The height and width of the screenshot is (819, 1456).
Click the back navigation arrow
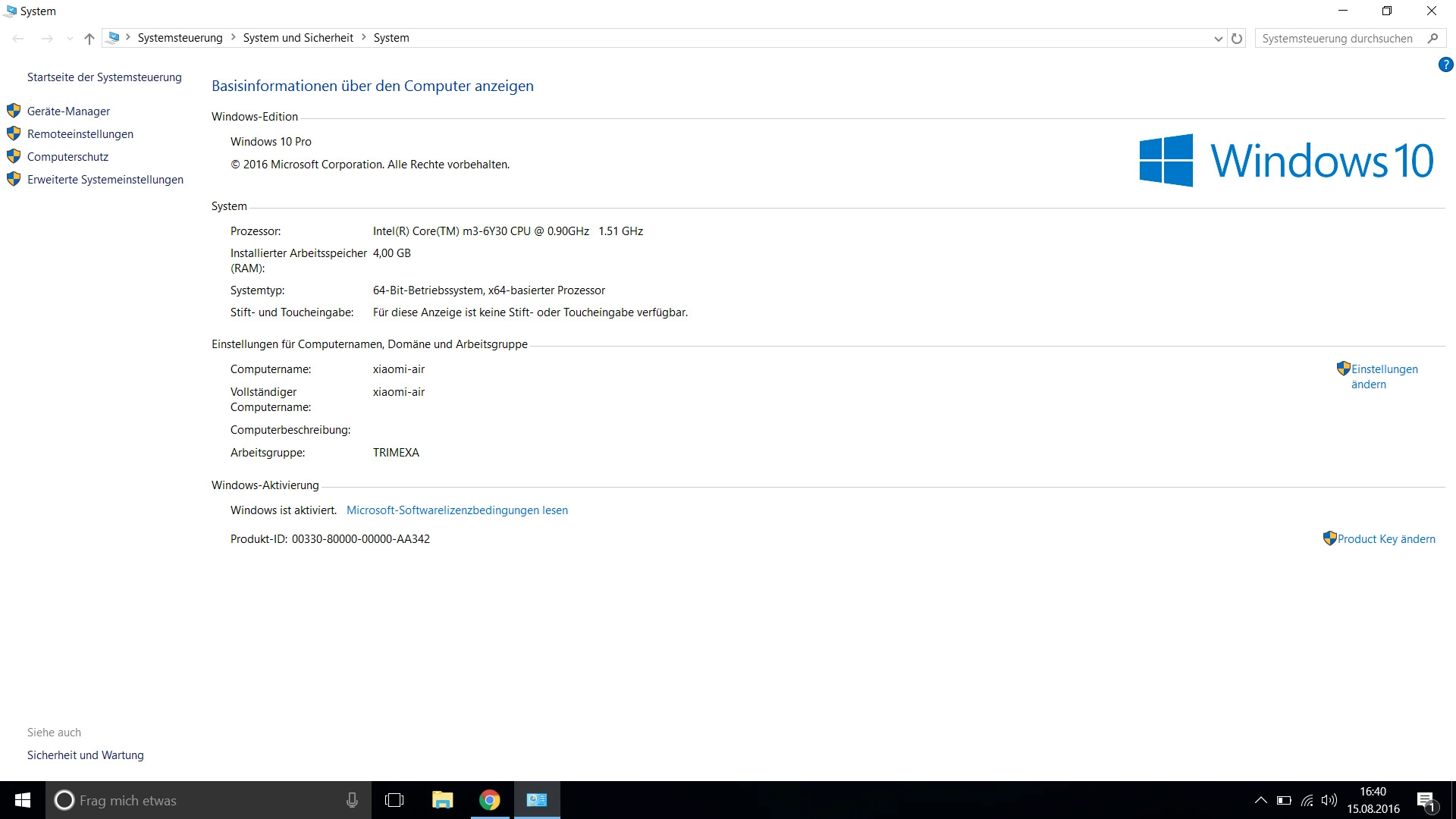18,38
